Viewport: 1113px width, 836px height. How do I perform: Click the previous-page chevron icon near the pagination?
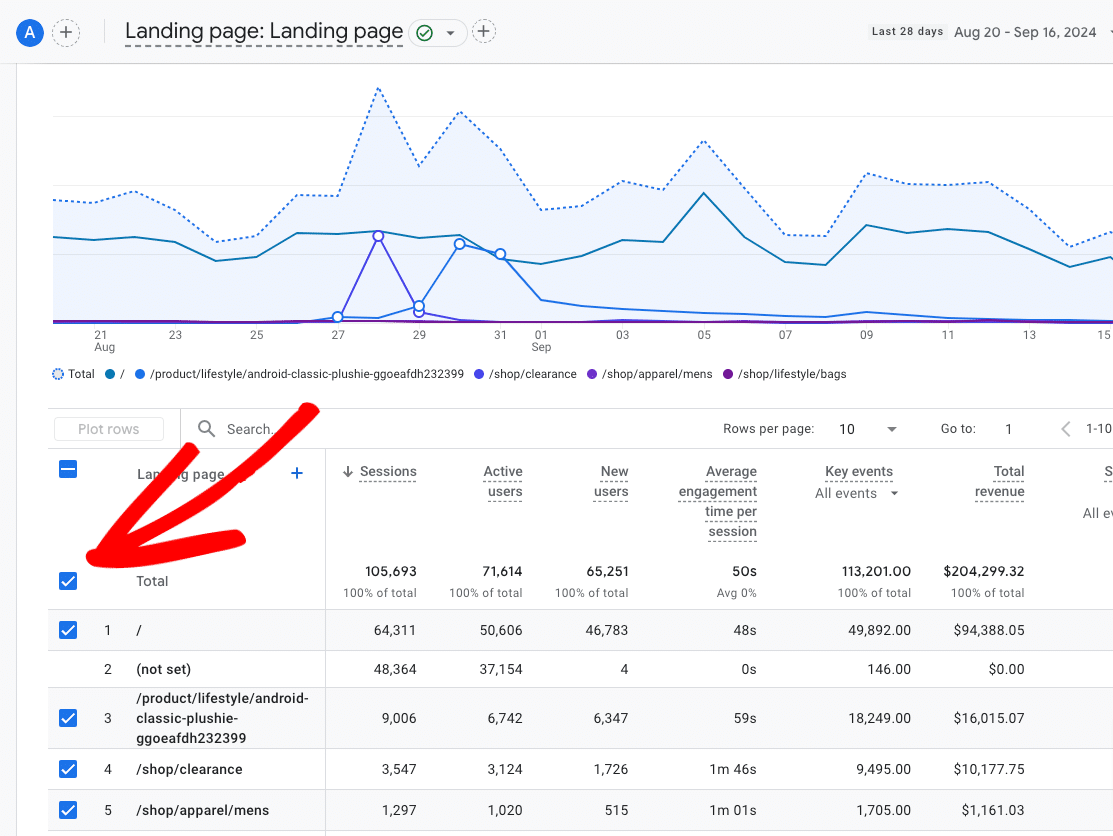tap(1066, 428)
